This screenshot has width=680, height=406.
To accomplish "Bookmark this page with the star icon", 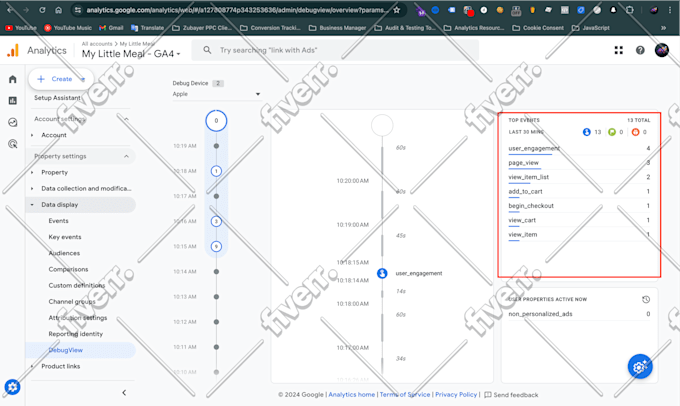I will (x=396, y=10).
